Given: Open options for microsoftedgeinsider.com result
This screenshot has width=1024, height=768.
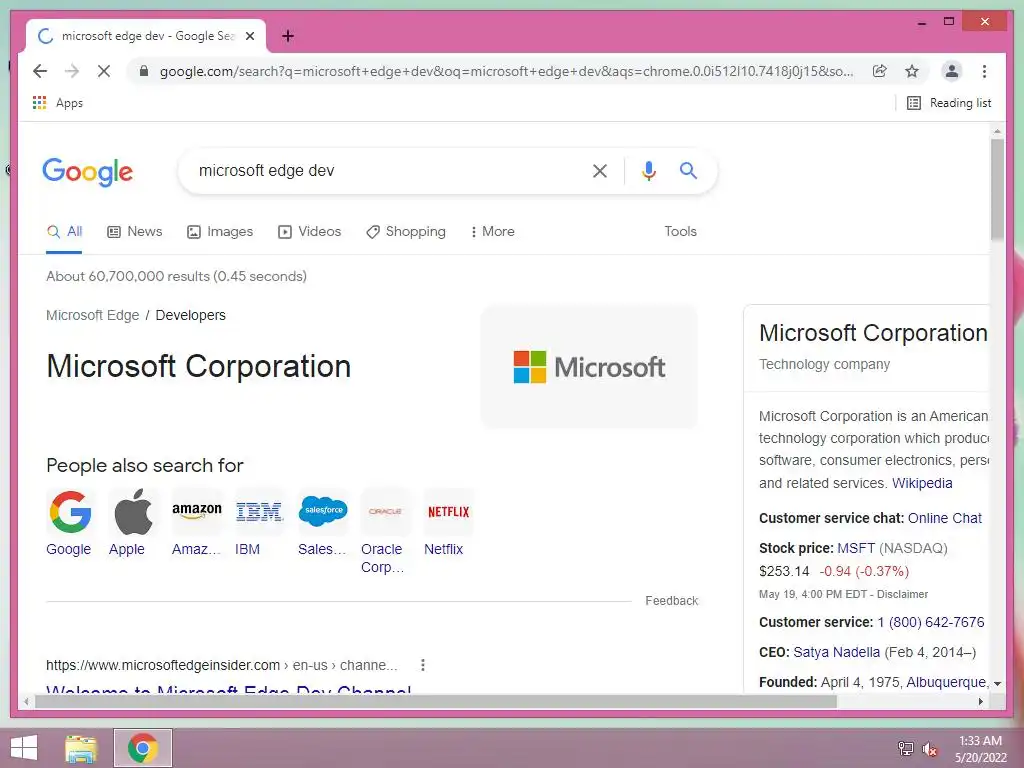Looking at the screenshot, I should [x=423, y=665].
